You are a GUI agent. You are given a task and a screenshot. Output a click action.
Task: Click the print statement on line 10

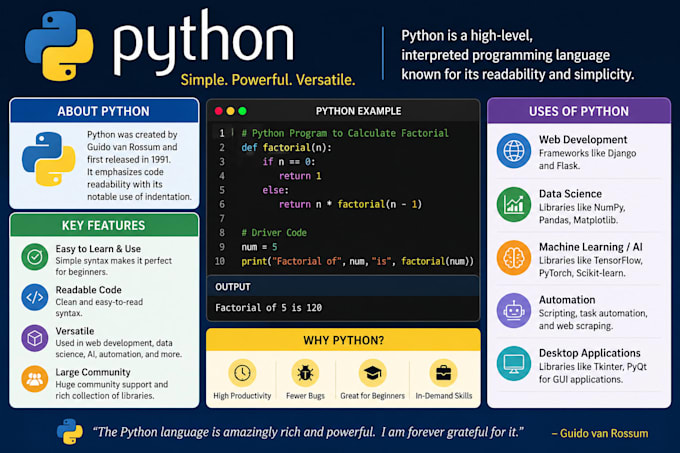[357, 261]
